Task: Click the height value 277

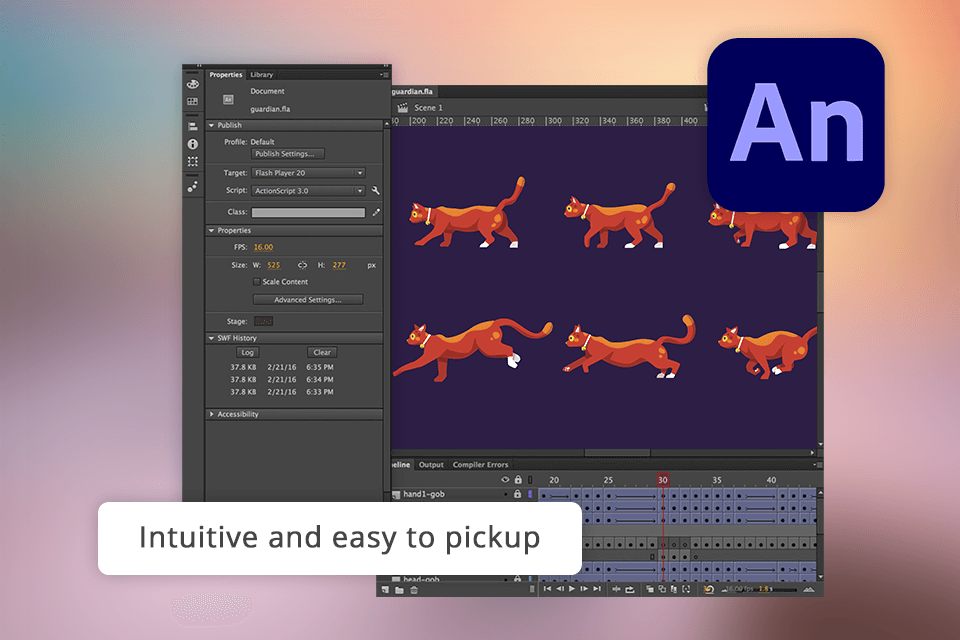Action: coord(339,265)
